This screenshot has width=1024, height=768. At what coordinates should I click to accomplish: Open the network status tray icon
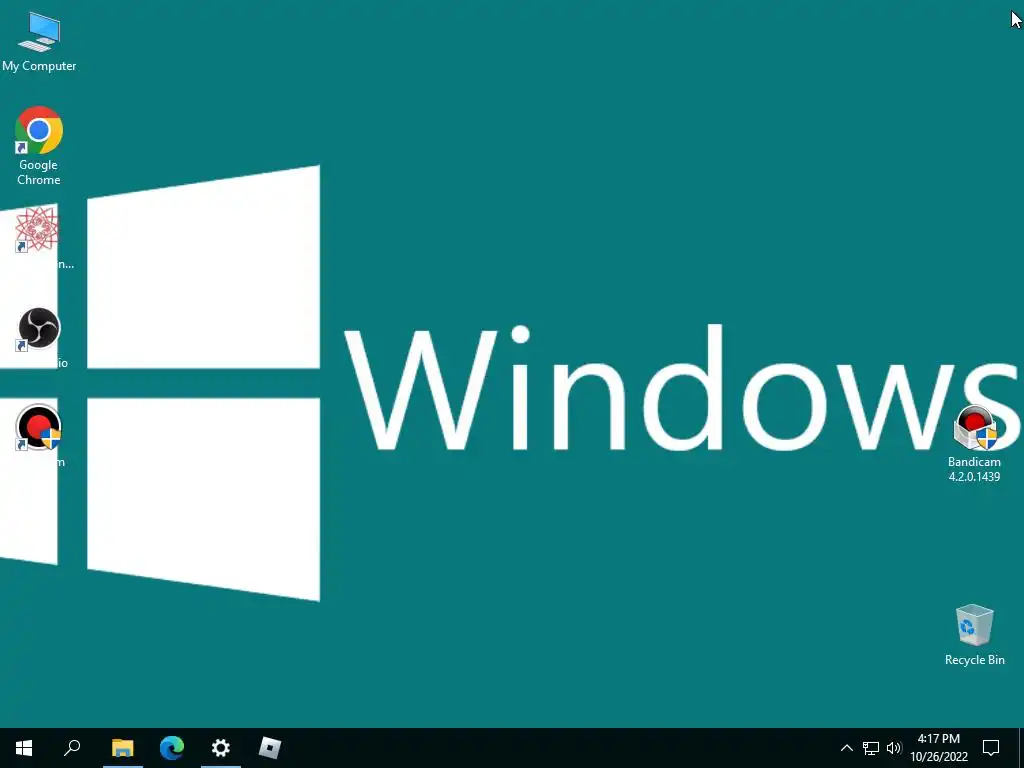pos(871,748)
